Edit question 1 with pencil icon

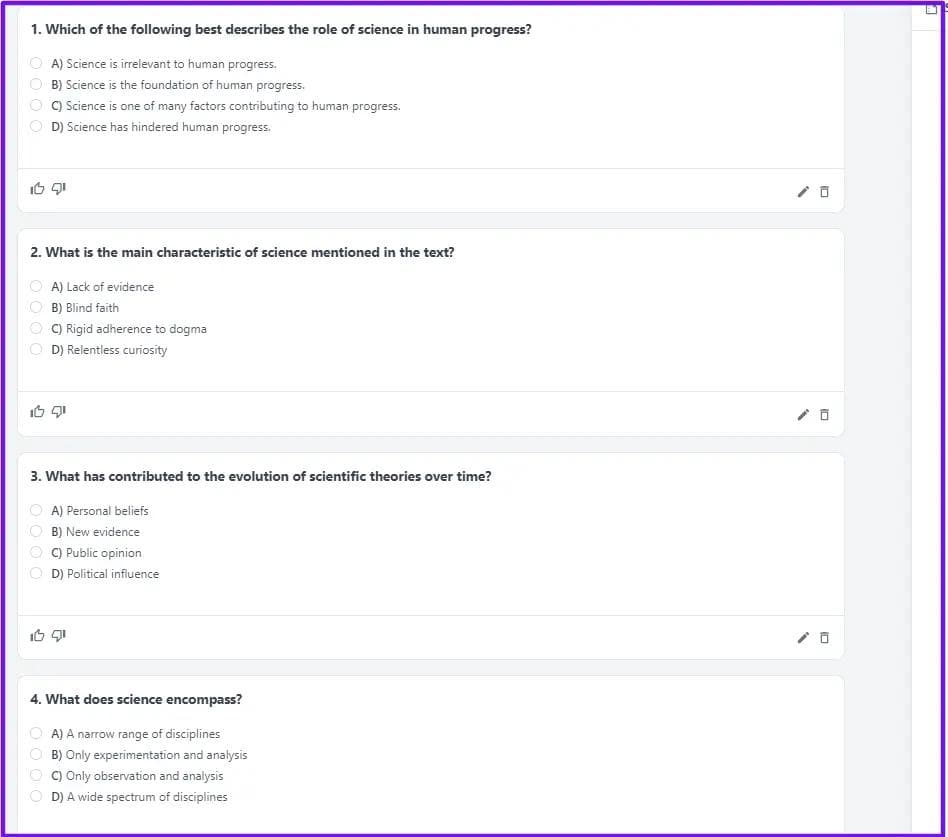tap(802, 191)
